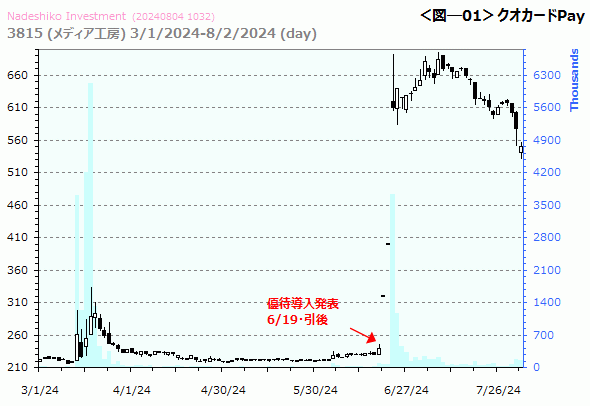Click volume axis label 2100
This screenshot has height=406, width=590.
pyautogui.click(x=547, y=270)
